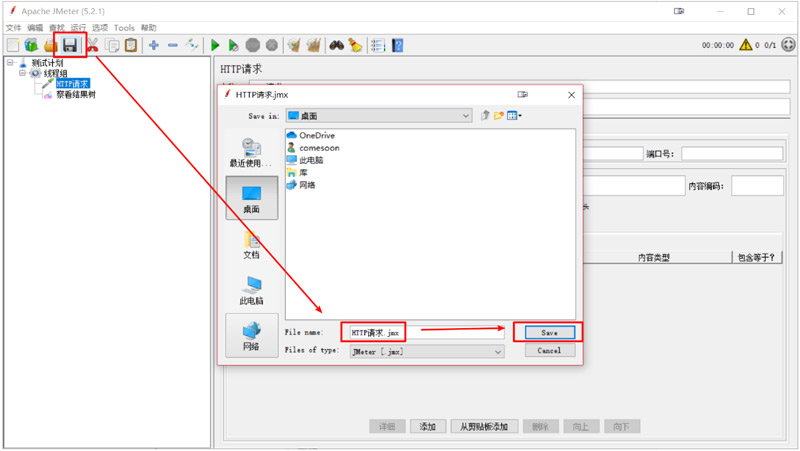This screenshot has height=451, width=800.
Task: Click the Save floppy disk icon
Action: point(70,45)
